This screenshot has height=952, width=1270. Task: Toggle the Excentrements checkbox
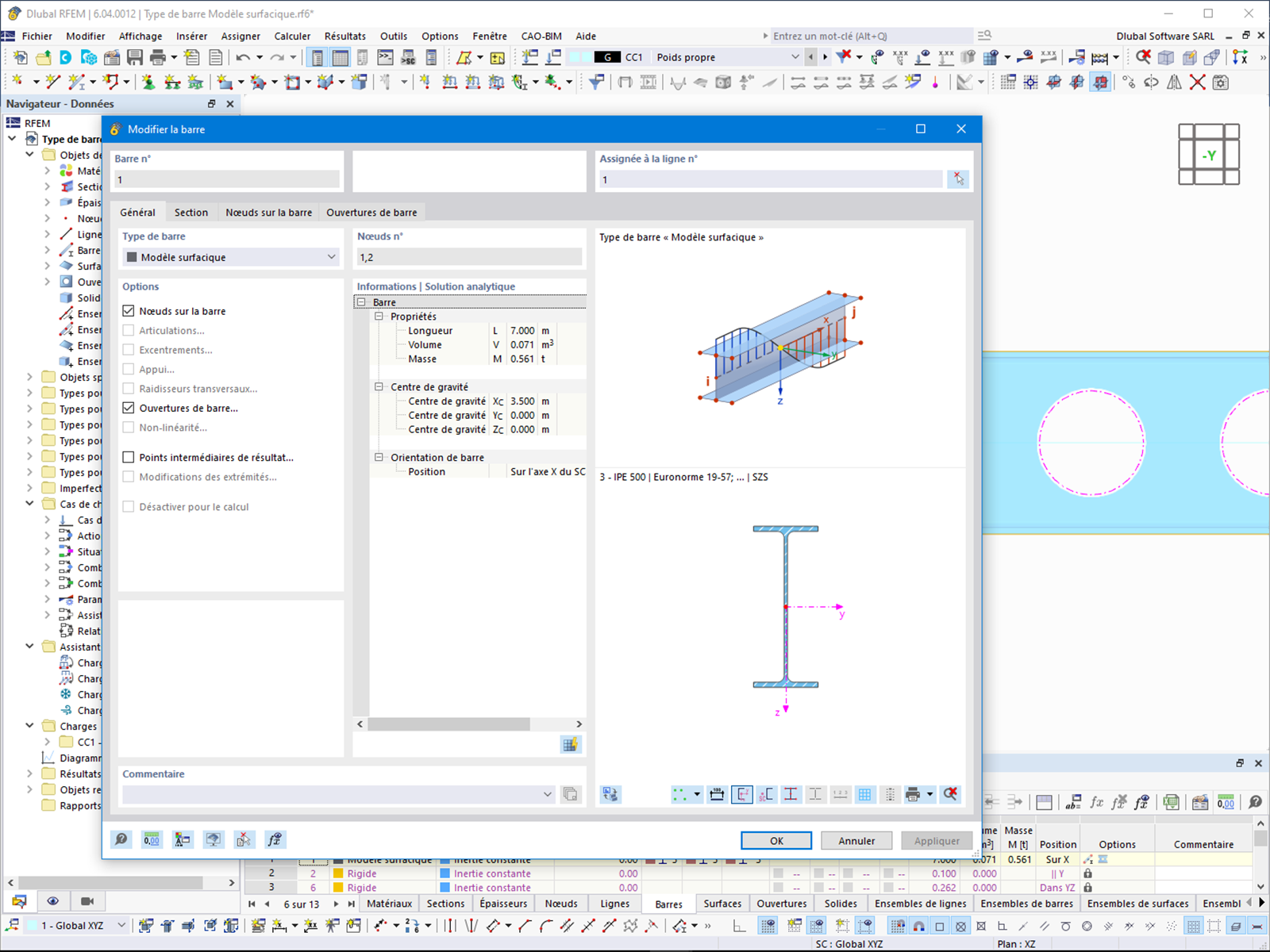click(x=129, y=350)
